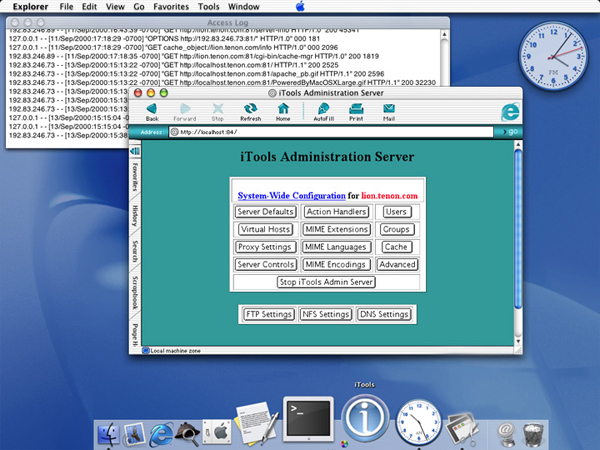Follow the System-Wide Configuration link
The width and height of the screenshot is (600, 450).
tap(292, 196)
